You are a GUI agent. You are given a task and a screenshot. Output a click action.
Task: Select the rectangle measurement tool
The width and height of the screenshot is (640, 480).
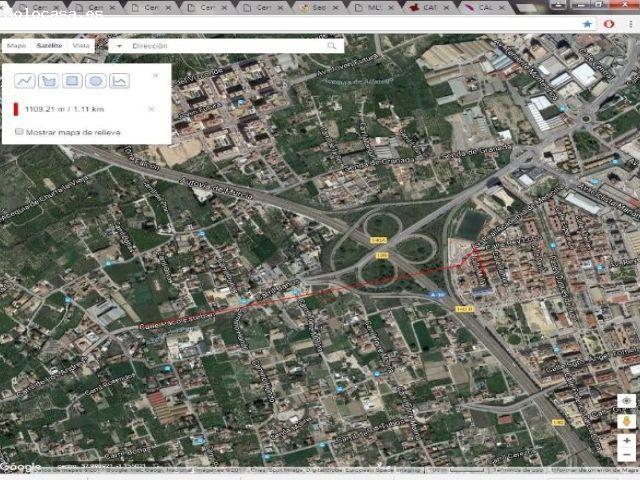click(72, 80)
